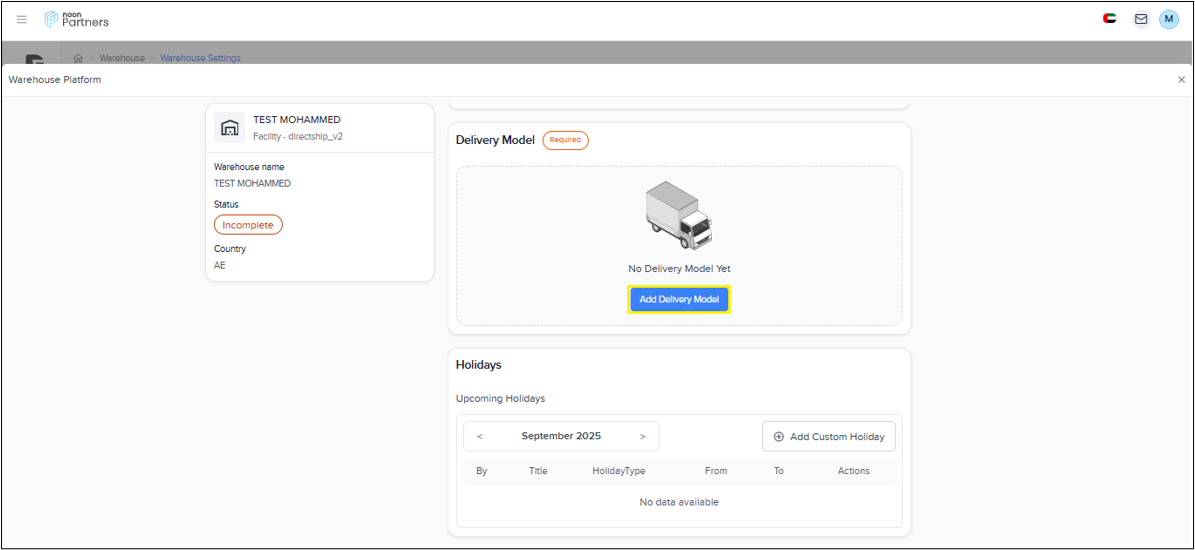This screenshot has height=550, width=1195.
Task: Open the Warehouse Settings breadcrumb link
Action: [200, 58]
